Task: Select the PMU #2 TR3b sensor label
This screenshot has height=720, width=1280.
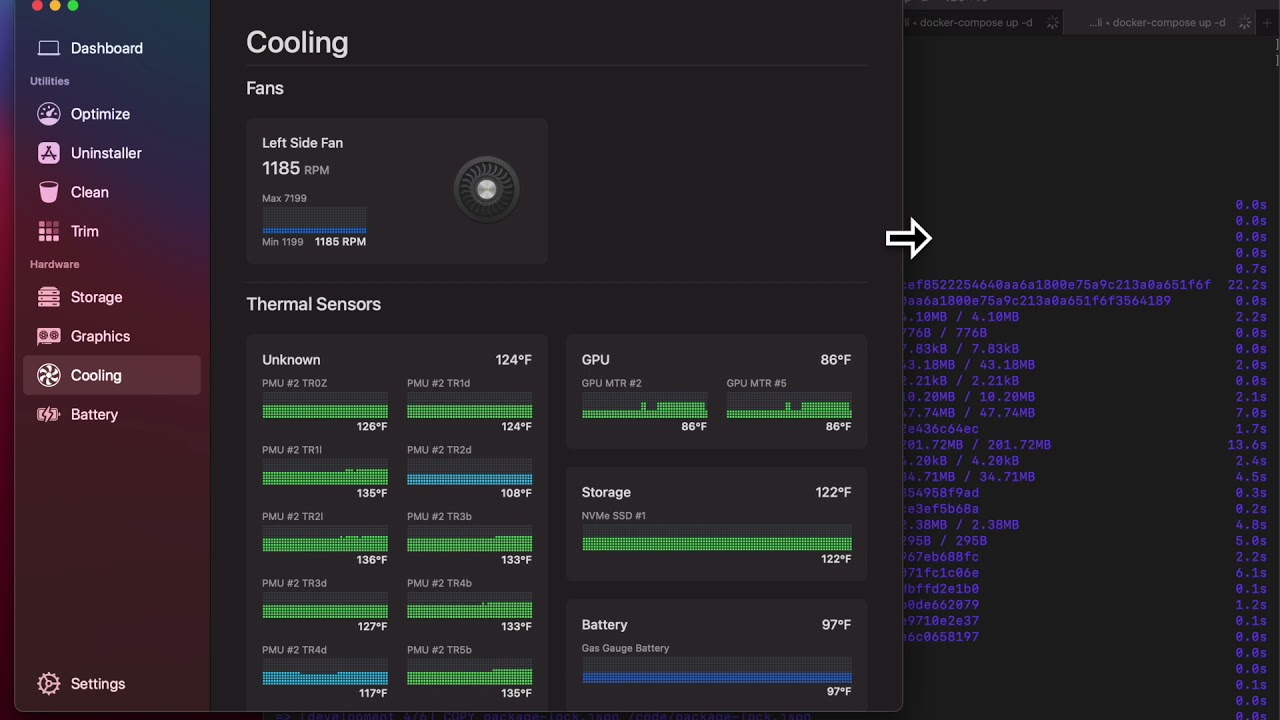Action: click(x=439, y=517)
